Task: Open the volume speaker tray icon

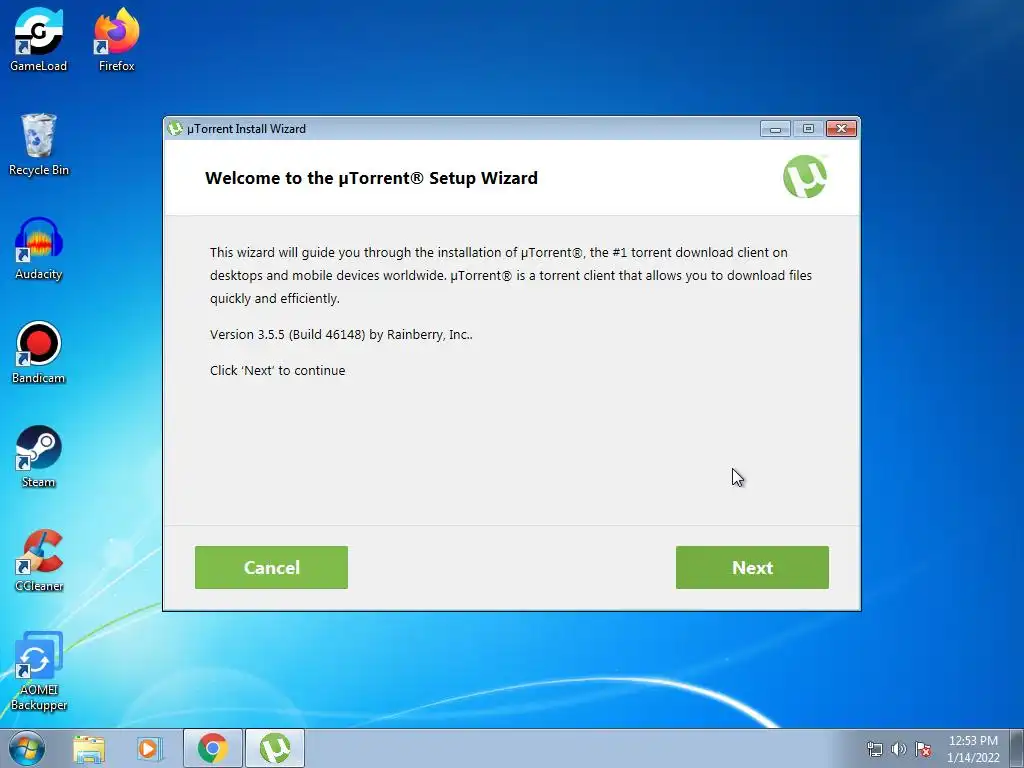Action: [x=899, y=749]
